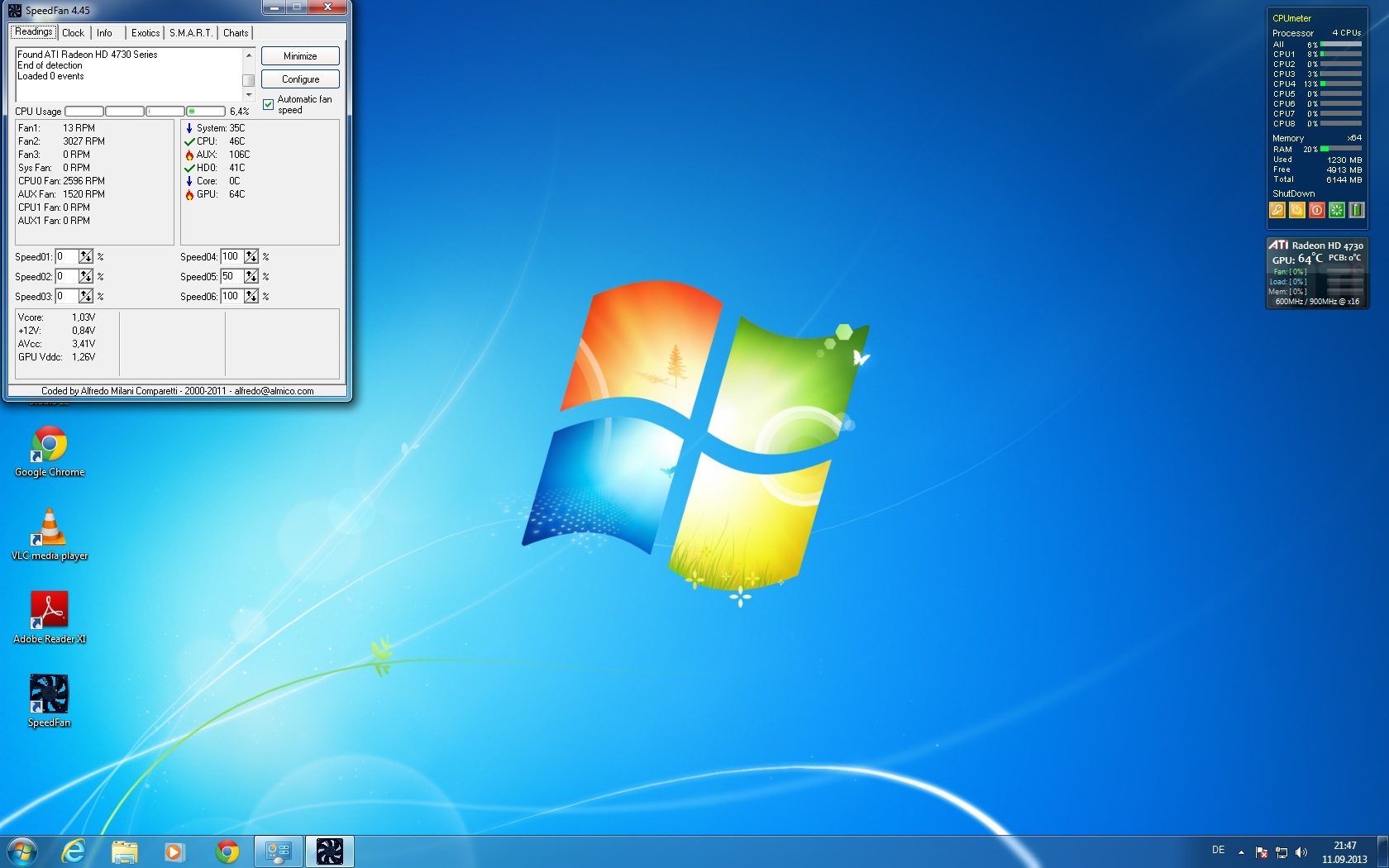
Task: Click the 'Vcore: 1,03V' voltage reading
Action: click(x=57, y=317)
